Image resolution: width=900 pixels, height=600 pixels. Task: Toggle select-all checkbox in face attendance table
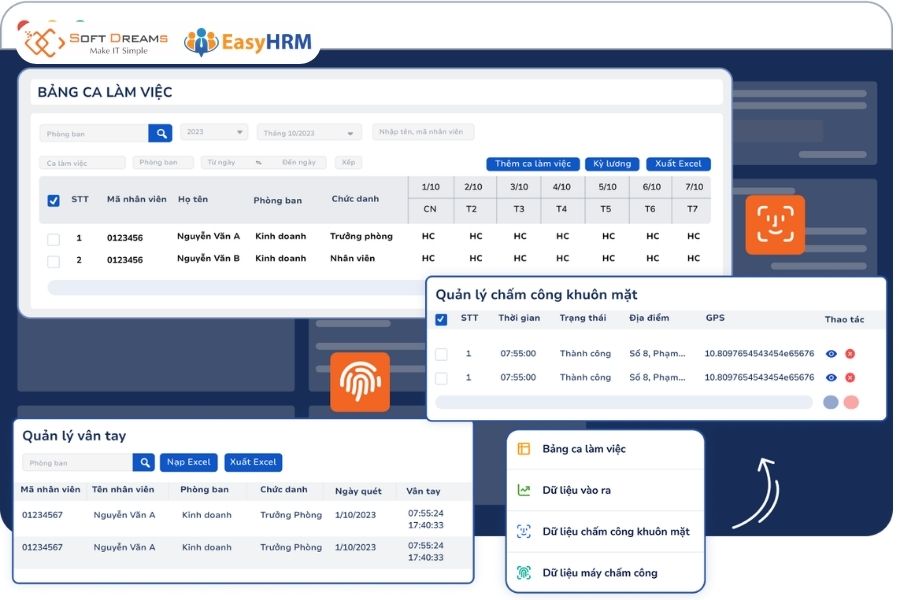click(x=441, y=319)
